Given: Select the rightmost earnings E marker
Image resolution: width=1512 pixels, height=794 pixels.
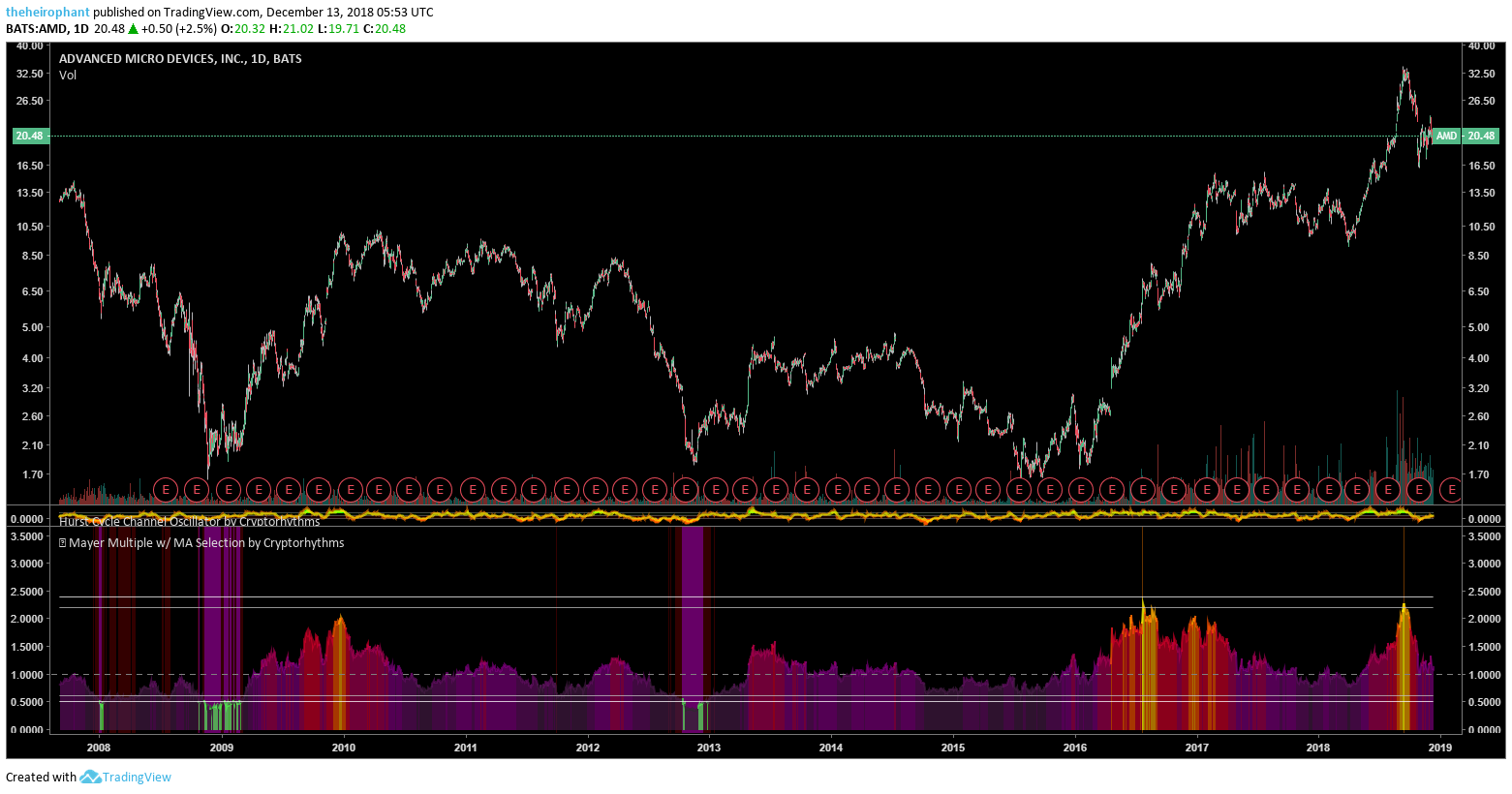Looking at the screenshot, I should click(1450, 490).
